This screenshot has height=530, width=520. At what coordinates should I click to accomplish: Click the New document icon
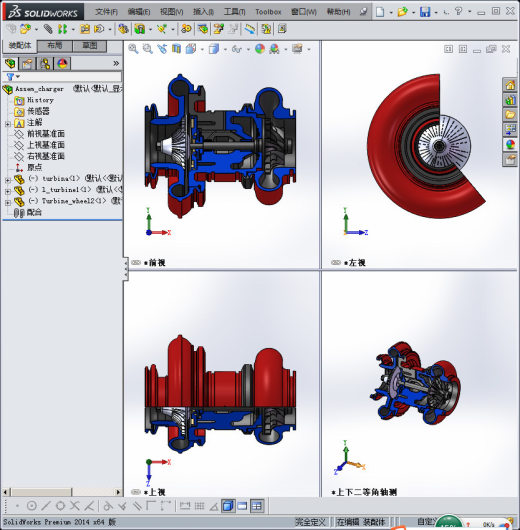coord(380,12)
